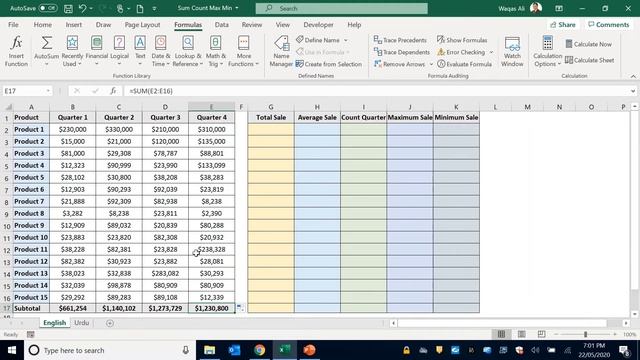This screenshot has height=360, width=640.
Task: Open Logical functions library
Action: pyautogui.click(x=119, y=51)
